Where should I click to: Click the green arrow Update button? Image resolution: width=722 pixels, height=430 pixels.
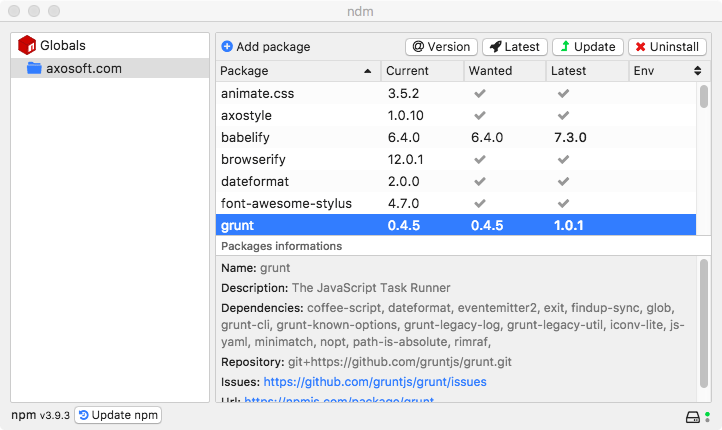tap(588, 46)
